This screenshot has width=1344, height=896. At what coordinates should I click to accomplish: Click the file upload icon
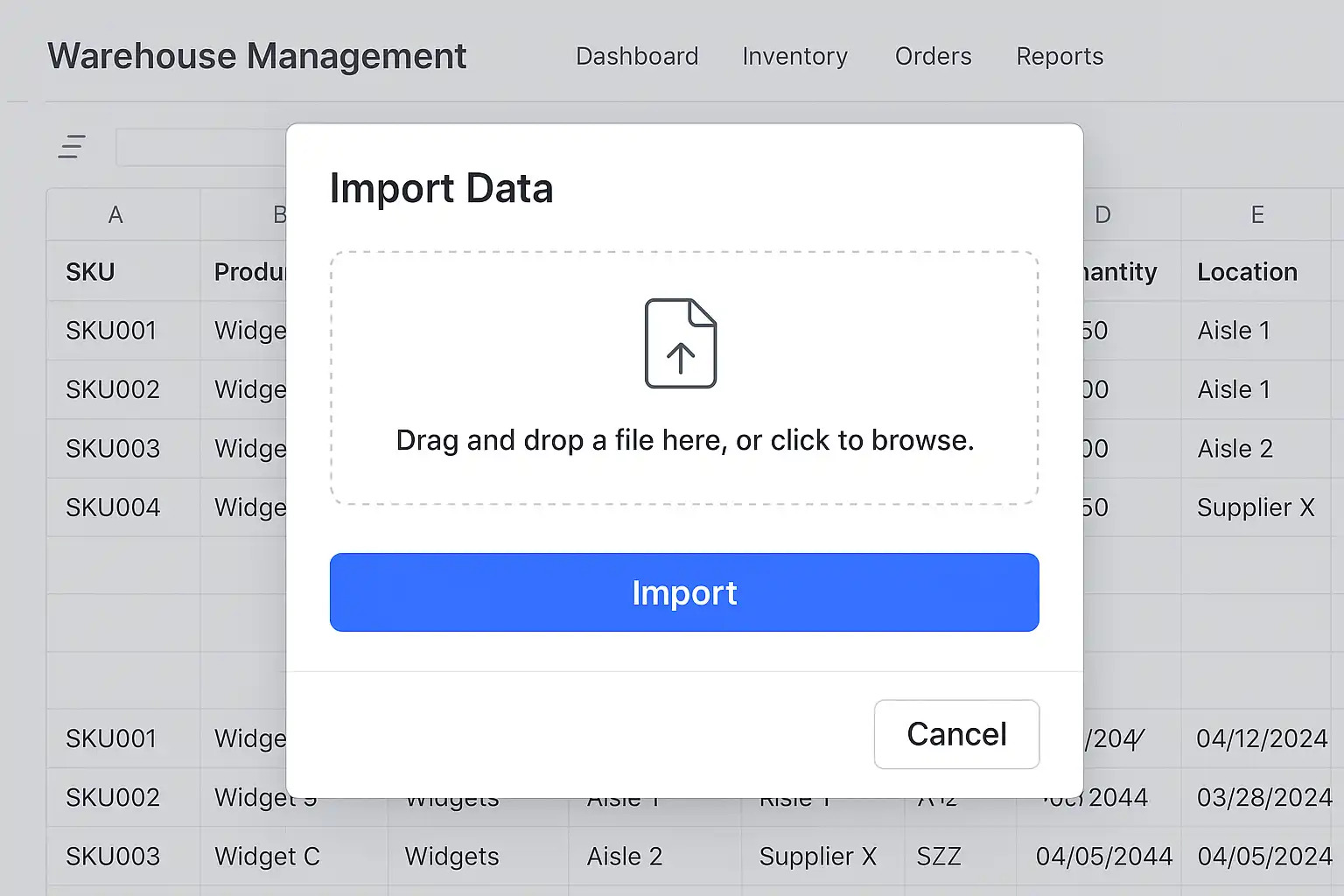[x=680, y=343]
